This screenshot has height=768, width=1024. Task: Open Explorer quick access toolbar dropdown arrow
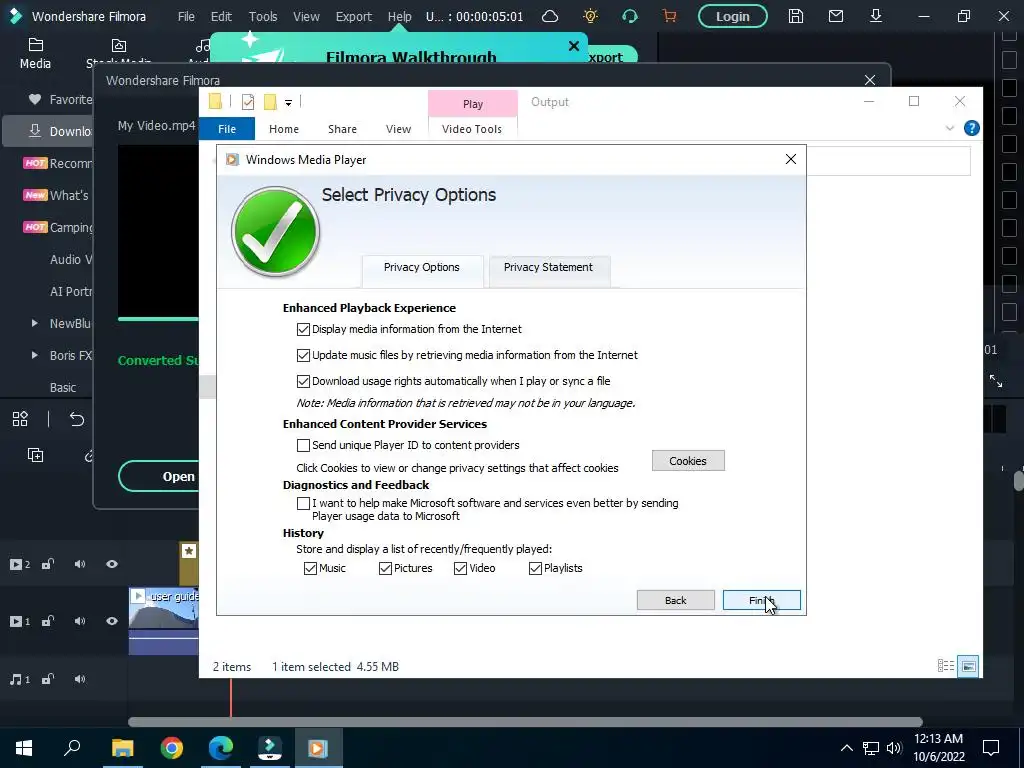point(288,103)
